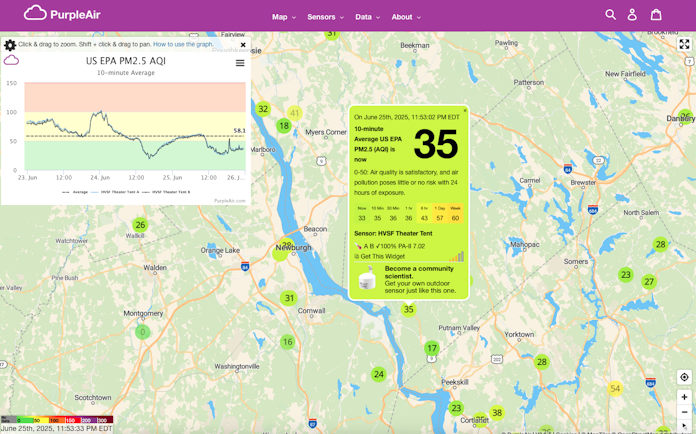Open graph settings gear icon
This screenshot has width=696, height=434.
coord(10,45)
